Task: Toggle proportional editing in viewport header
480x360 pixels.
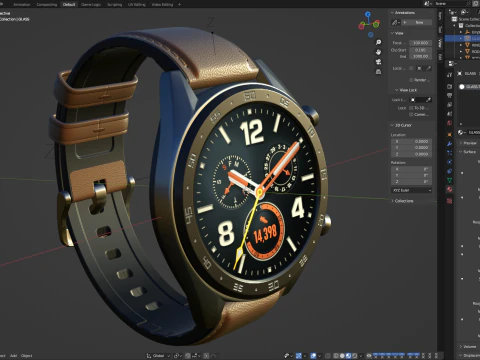Action: coord(206,356)
